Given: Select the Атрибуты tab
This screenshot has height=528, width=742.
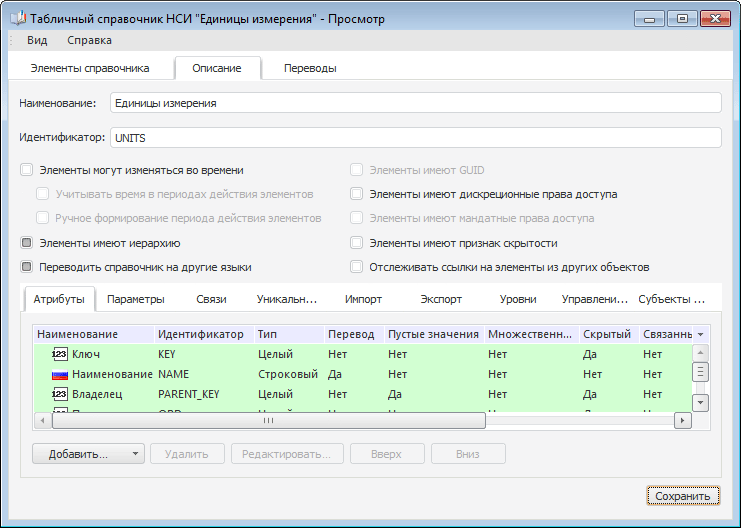Looking at the screenshot, I should click(59, 299).
